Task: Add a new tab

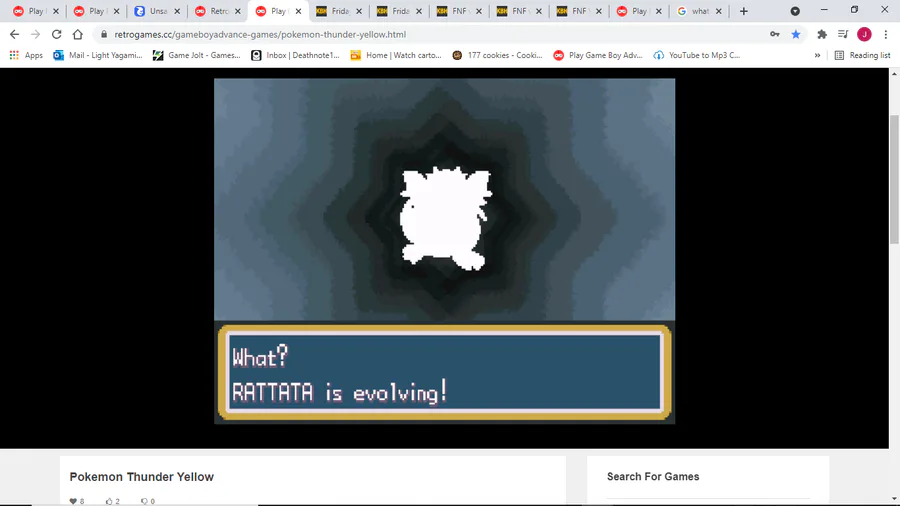Action: tap(743, 11)
